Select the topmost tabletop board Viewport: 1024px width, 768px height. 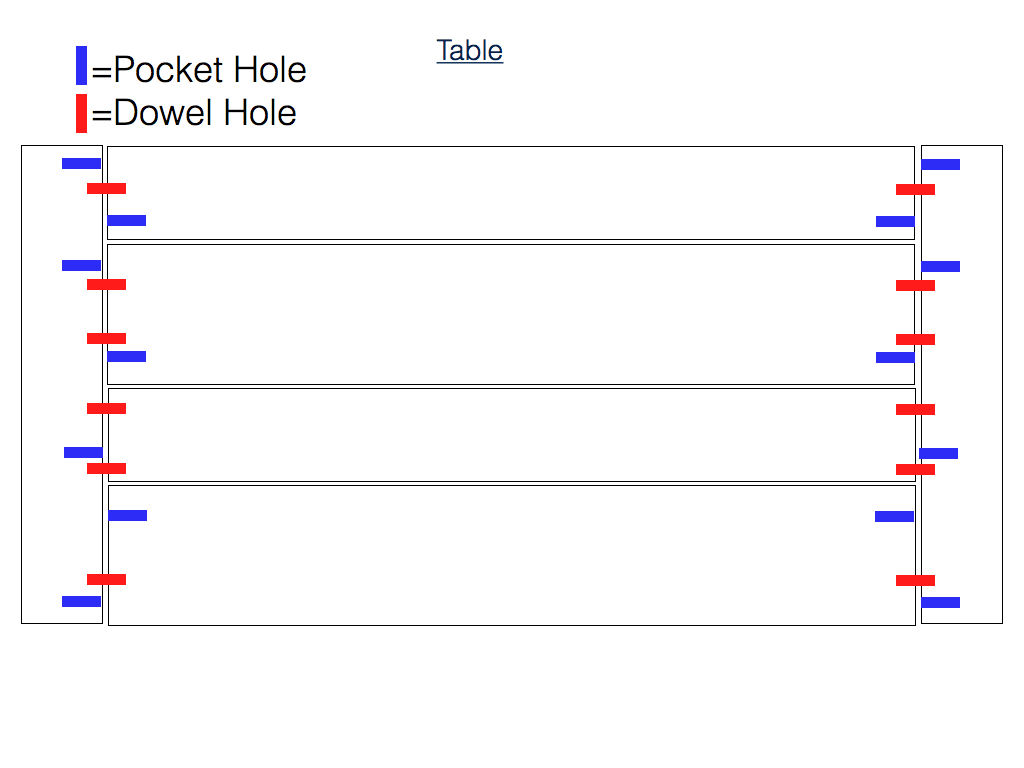point(511,193)
